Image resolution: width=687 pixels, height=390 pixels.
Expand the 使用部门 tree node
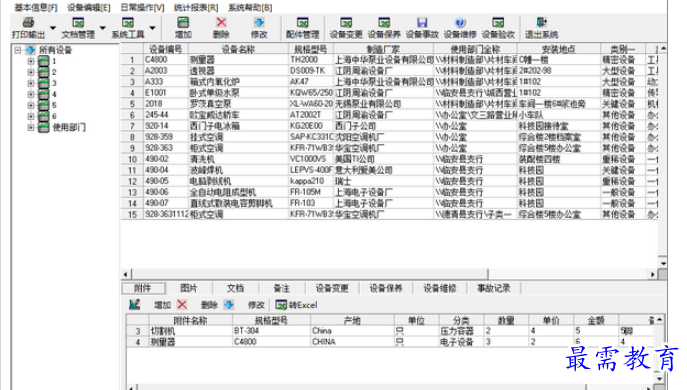[31, 128]
